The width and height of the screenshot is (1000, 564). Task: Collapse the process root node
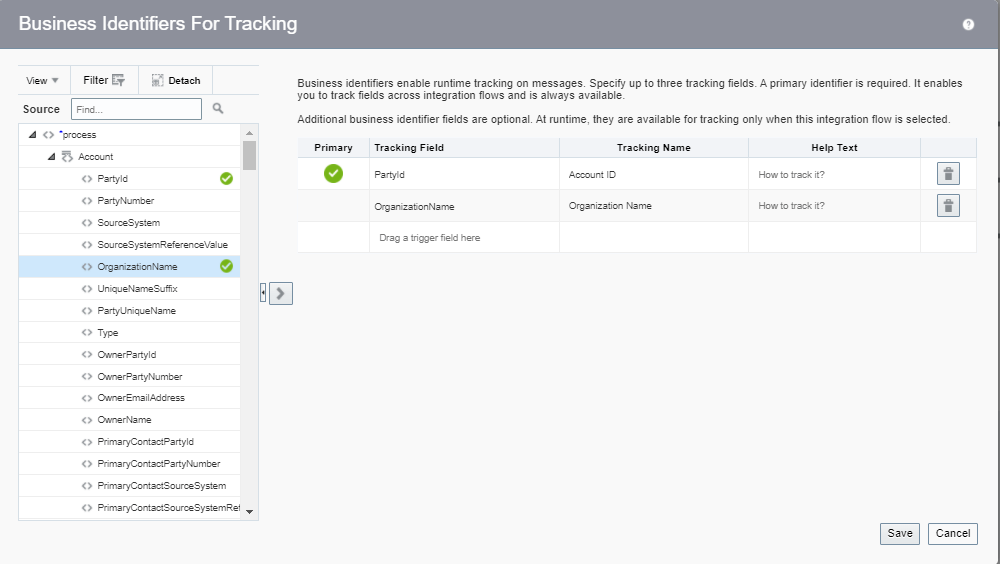[31, 135]
